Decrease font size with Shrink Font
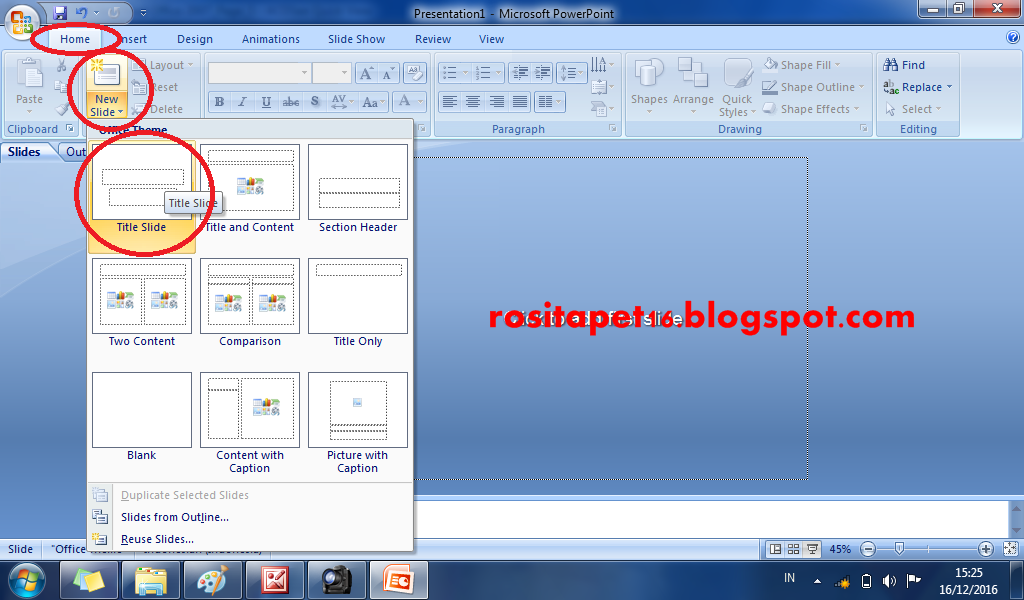1024x600 pixels. [388, 73]
